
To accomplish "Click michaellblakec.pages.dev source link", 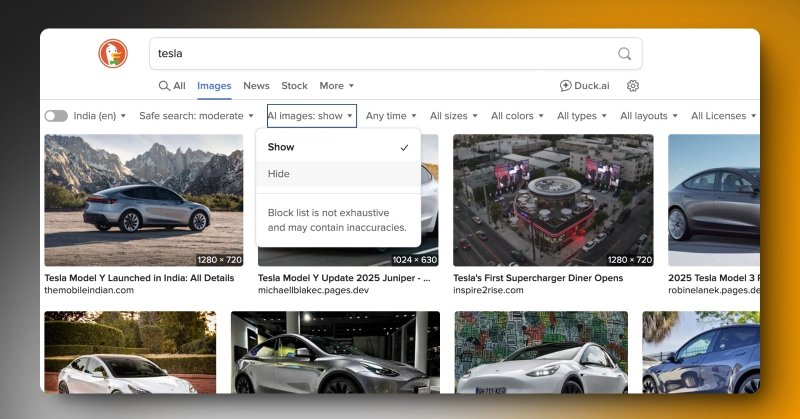I will point(313,290).
